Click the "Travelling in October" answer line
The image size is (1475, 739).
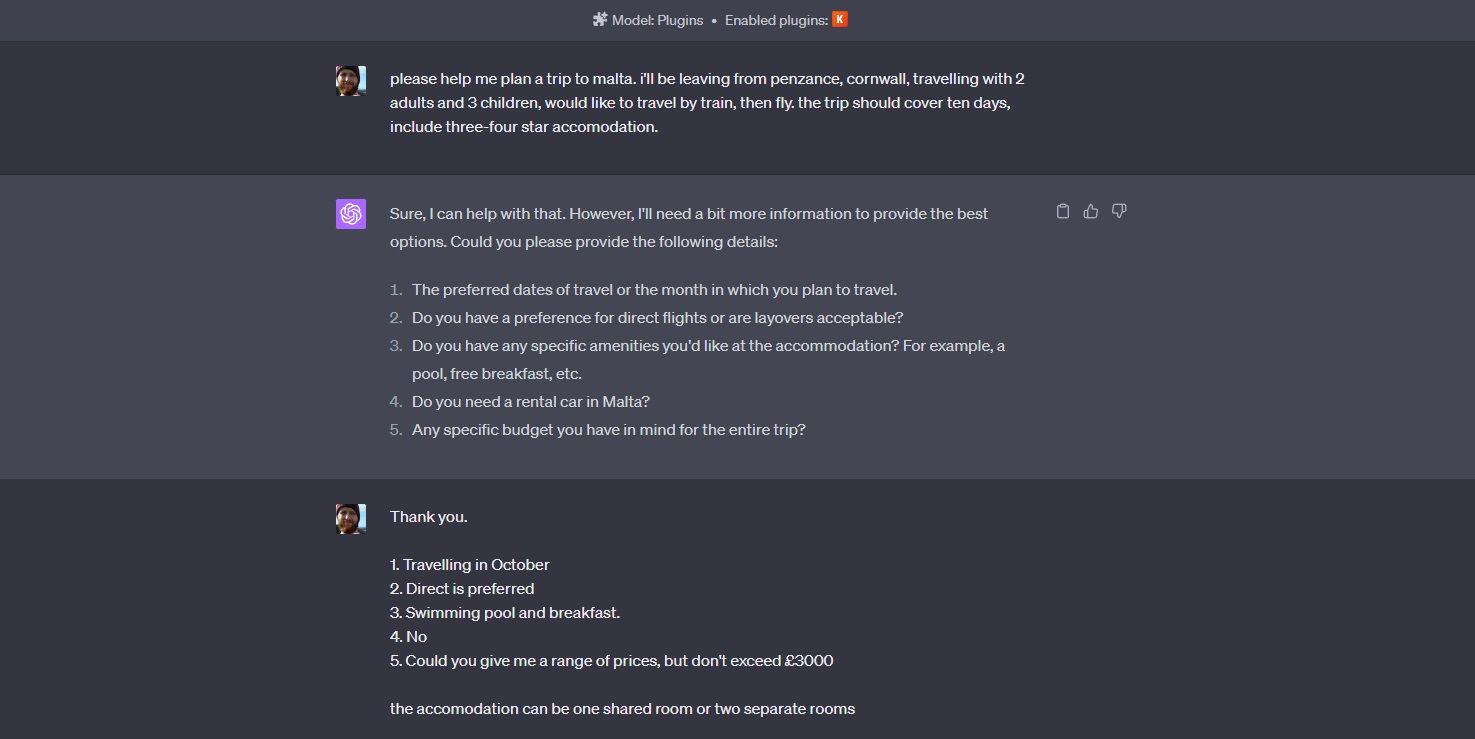(470, 565)
